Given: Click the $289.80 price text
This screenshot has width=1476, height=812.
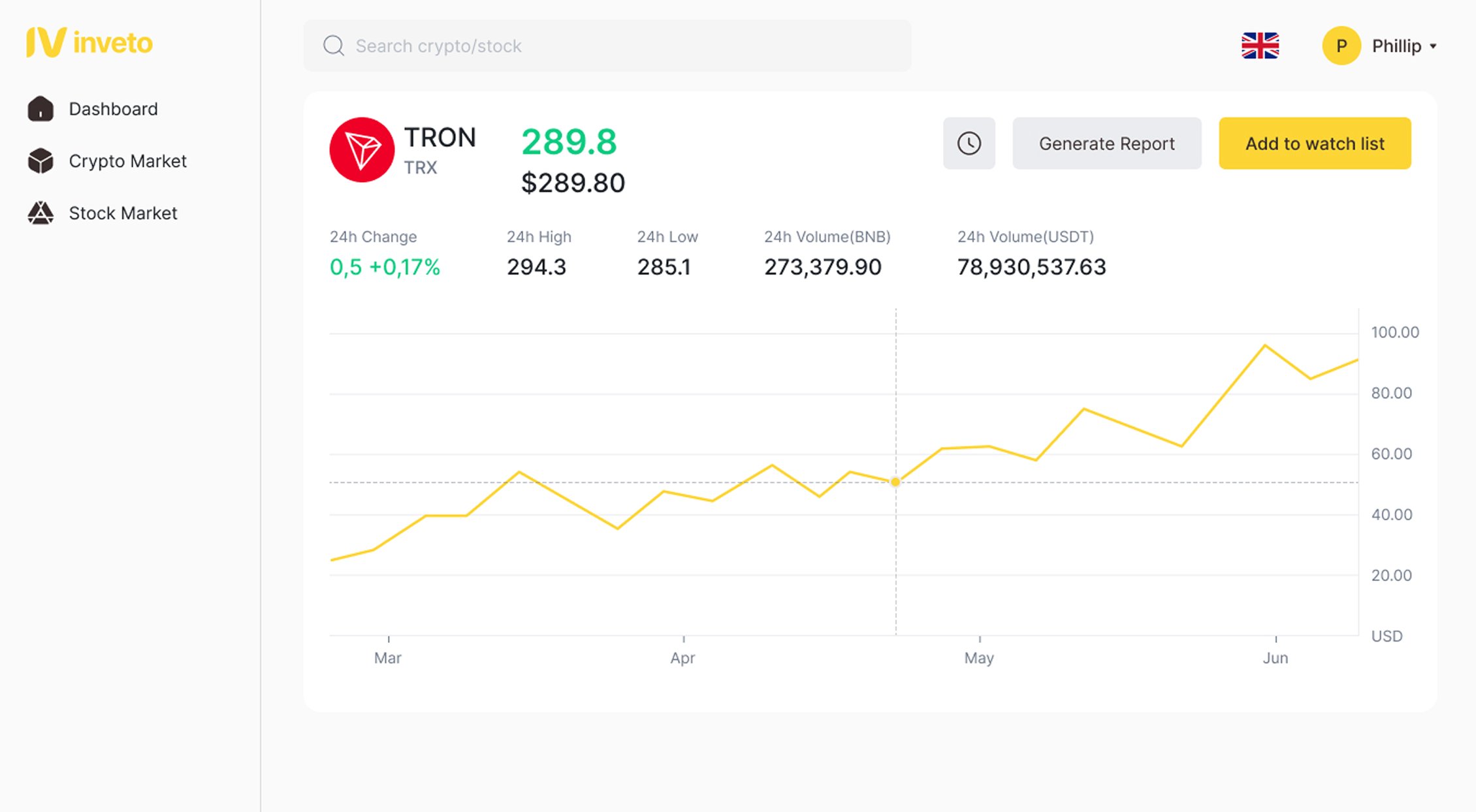Looking at the screenshot, I should point(573,183).
